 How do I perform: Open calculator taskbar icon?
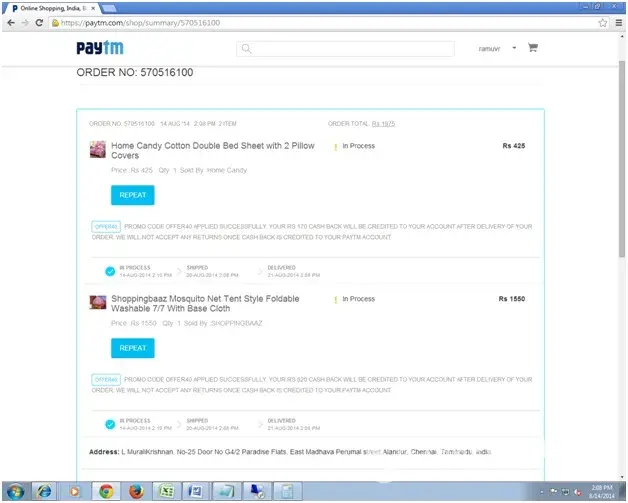287,491
